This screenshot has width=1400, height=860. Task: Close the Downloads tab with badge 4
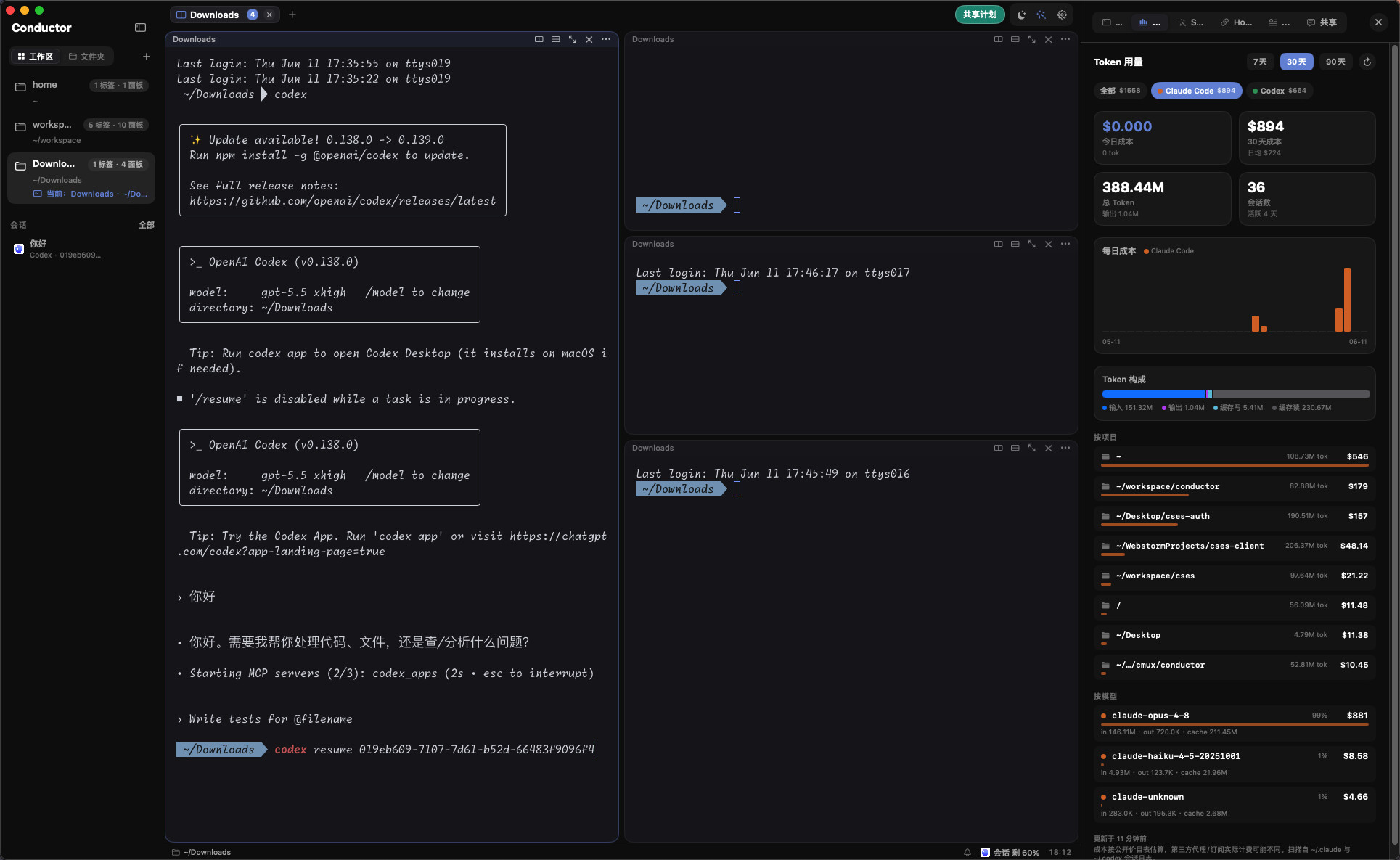(x=269, y=15)
